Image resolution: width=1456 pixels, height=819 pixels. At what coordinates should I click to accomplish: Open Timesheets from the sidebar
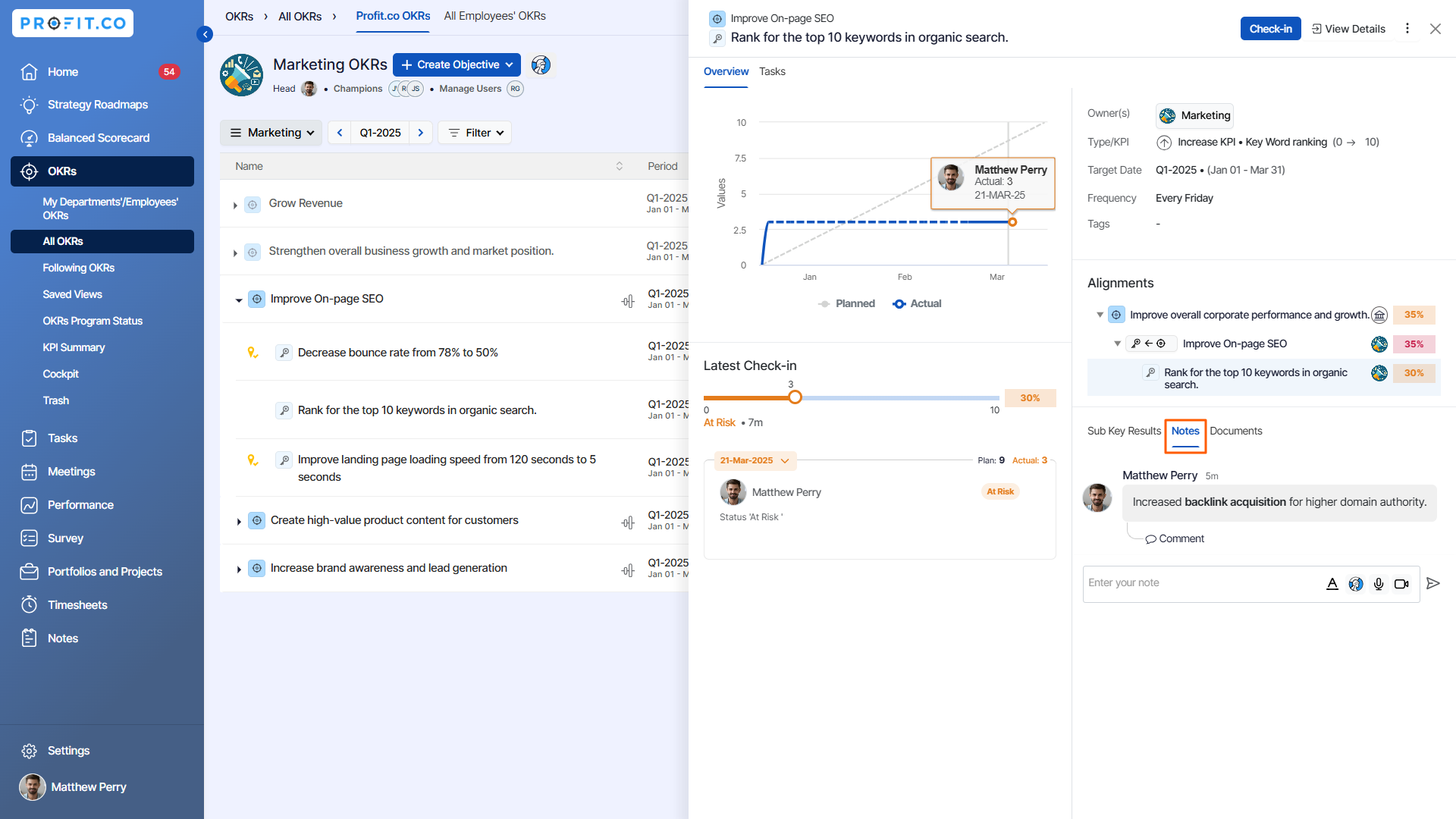(x=77, y=604)
